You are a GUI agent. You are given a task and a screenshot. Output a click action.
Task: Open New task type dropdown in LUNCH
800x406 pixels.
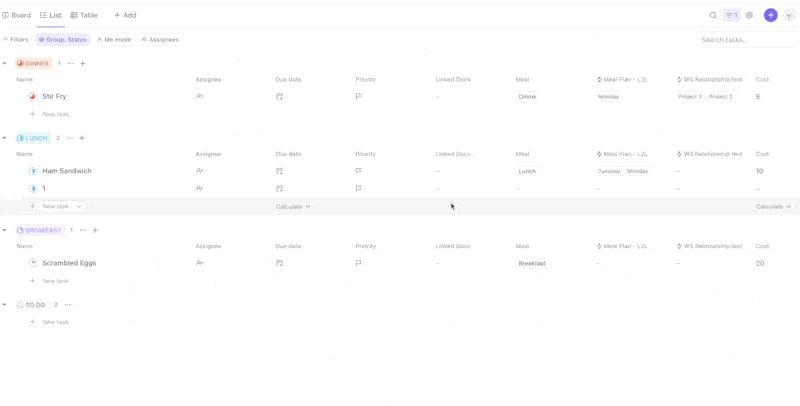[79, 207]
